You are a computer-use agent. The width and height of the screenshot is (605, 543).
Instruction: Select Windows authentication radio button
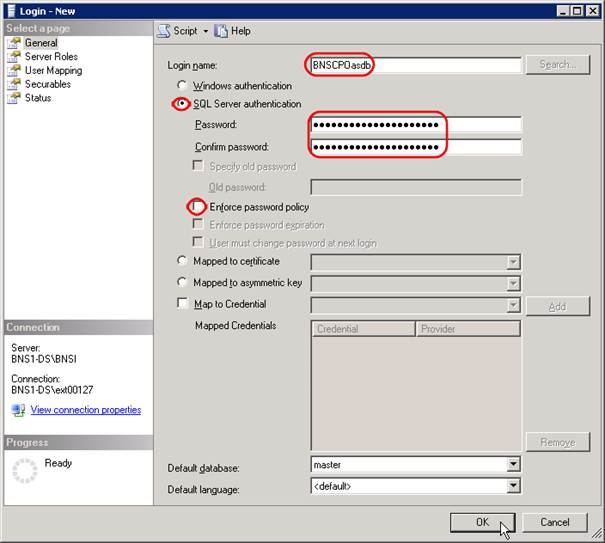tap(182, 85)
